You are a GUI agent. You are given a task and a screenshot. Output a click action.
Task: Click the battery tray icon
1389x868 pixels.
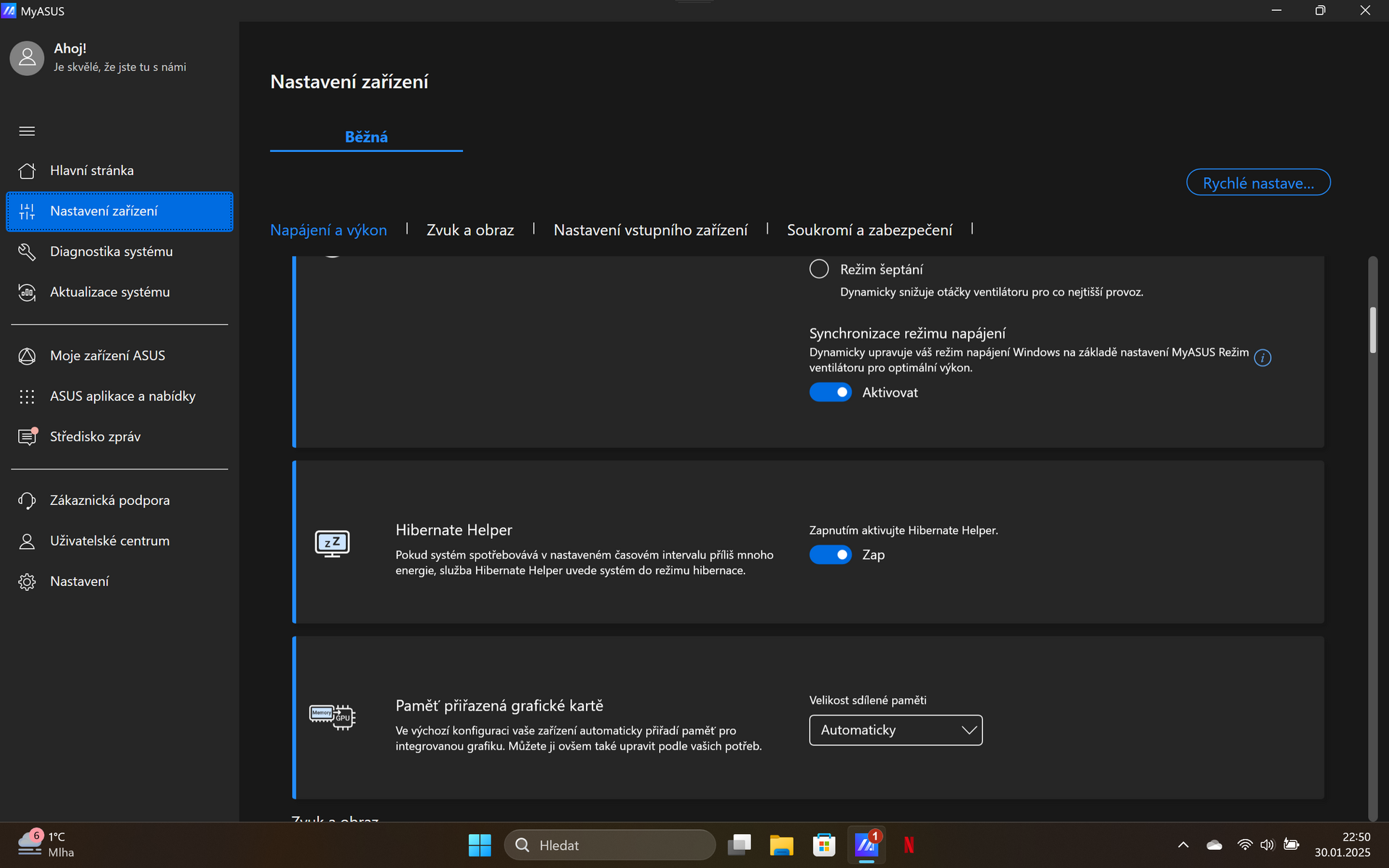point(1291,845)
